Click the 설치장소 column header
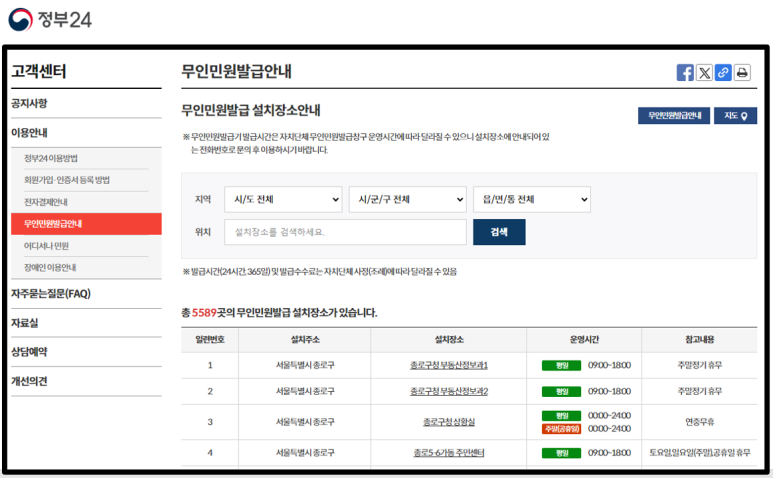Viewport: 773px width, 478px height. tap(449, 340)
